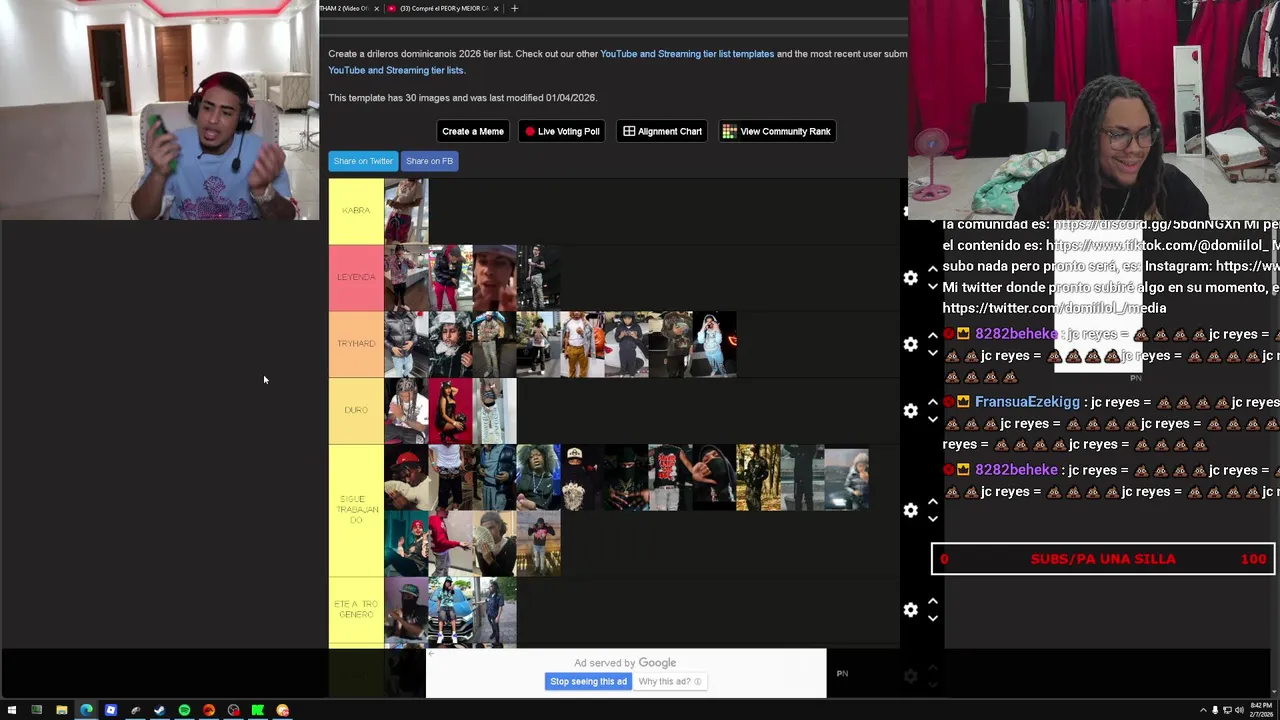Image resolution: width=1280 pixels, height=720 pixels.
Task: Start a Live Voting Poll
Action: (x=562, y=131)
